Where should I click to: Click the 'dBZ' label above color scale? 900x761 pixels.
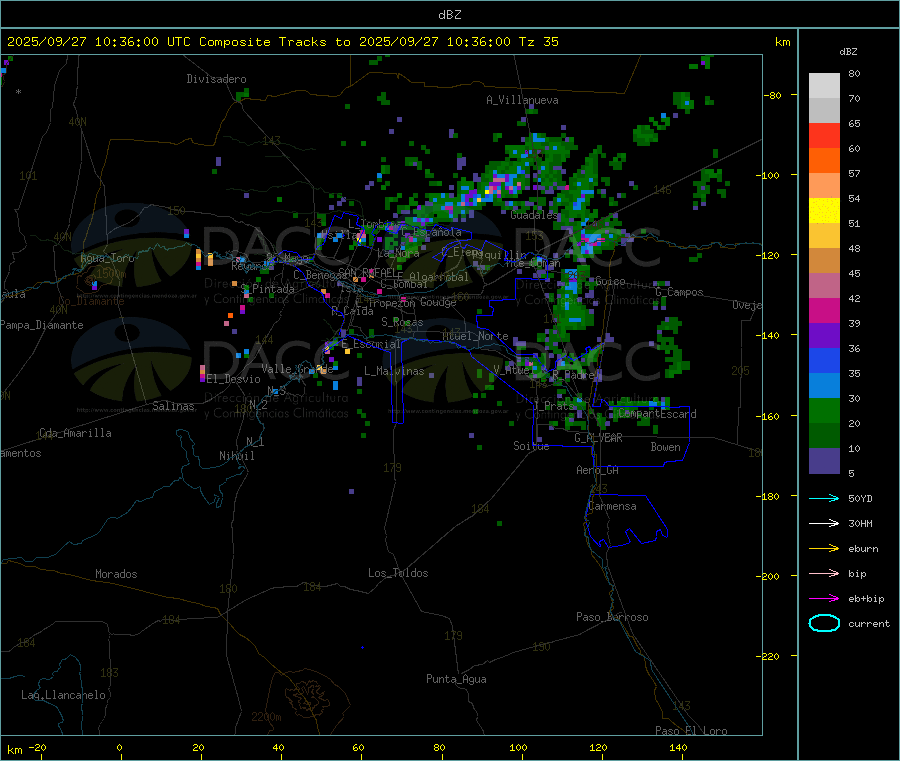click(848, 52)
